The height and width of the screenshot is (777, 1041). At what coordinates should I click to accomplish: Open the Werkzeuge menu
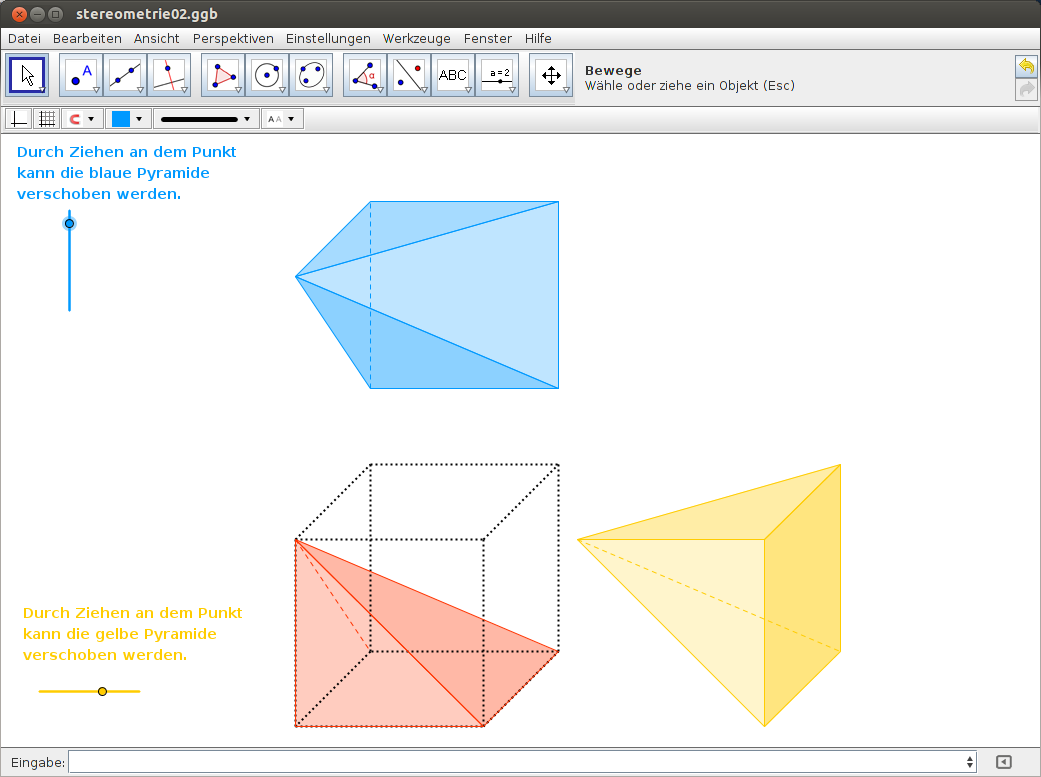coord(417,38)
